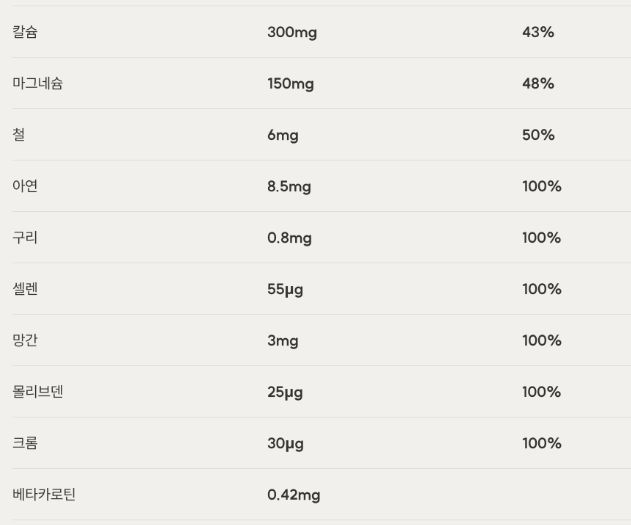Click the 8.5mg zinc amount
Viewport: 631px width, 525px height.
291,187
